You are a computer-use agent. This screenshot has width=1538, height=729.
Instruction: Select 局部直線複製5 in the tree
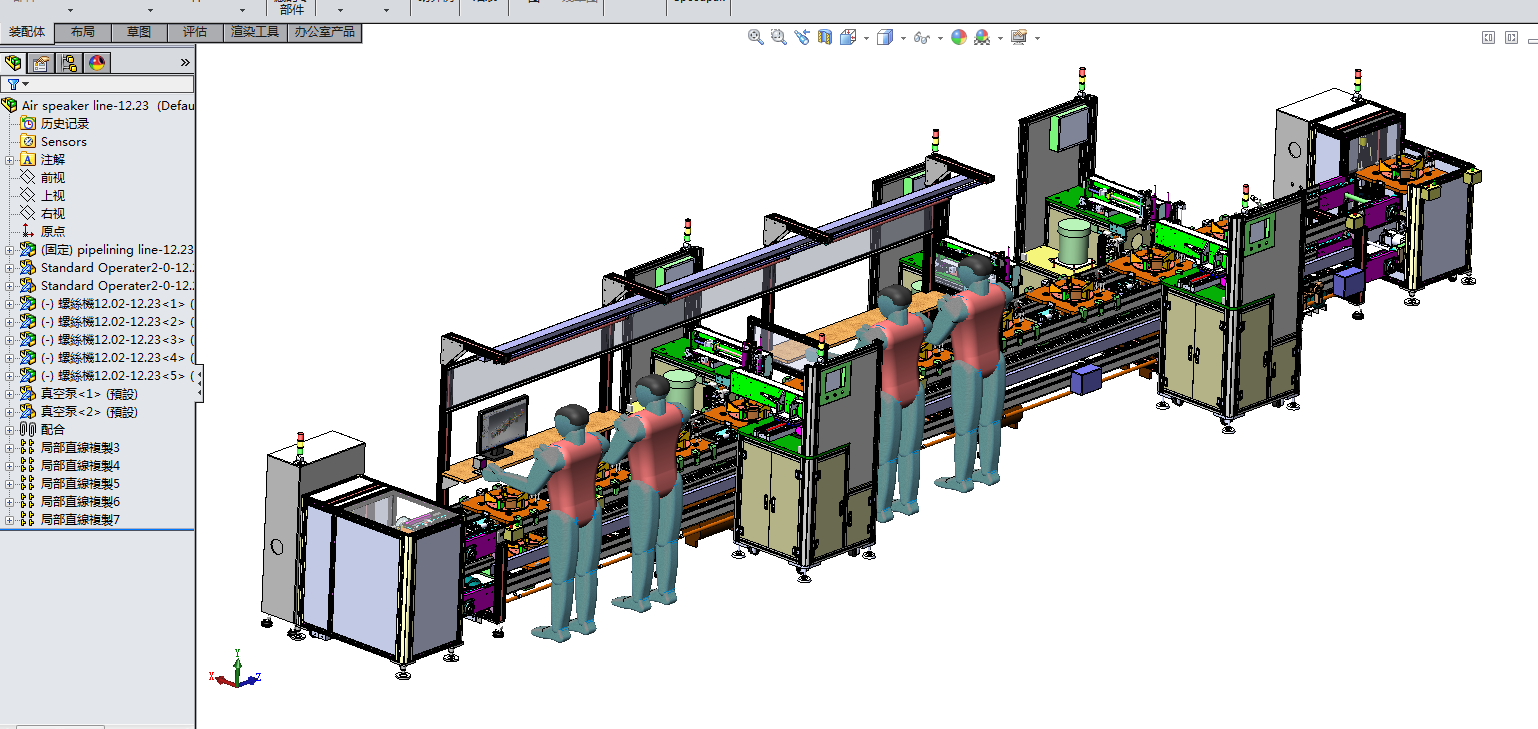click(x=80, y=483)
